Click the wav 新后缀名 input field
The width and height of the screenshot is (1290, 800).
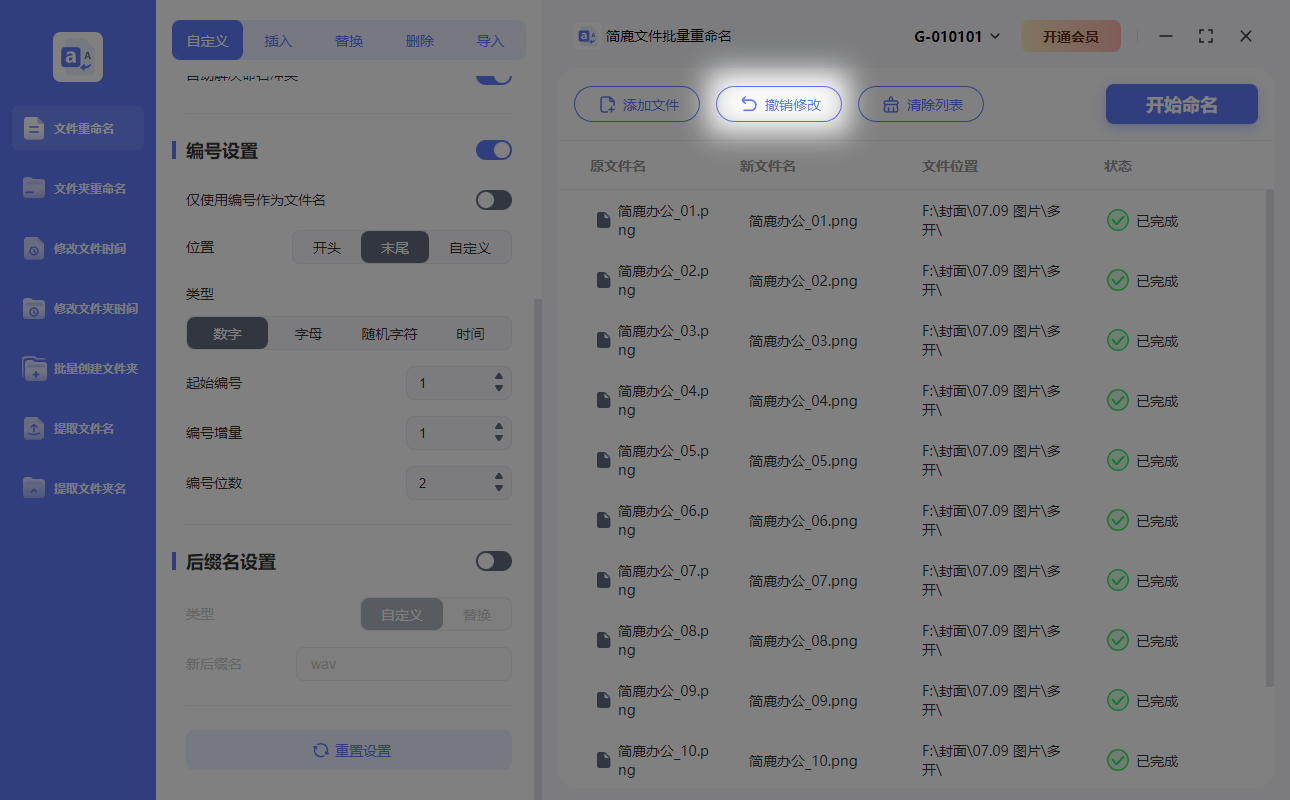tap(403, 663)
